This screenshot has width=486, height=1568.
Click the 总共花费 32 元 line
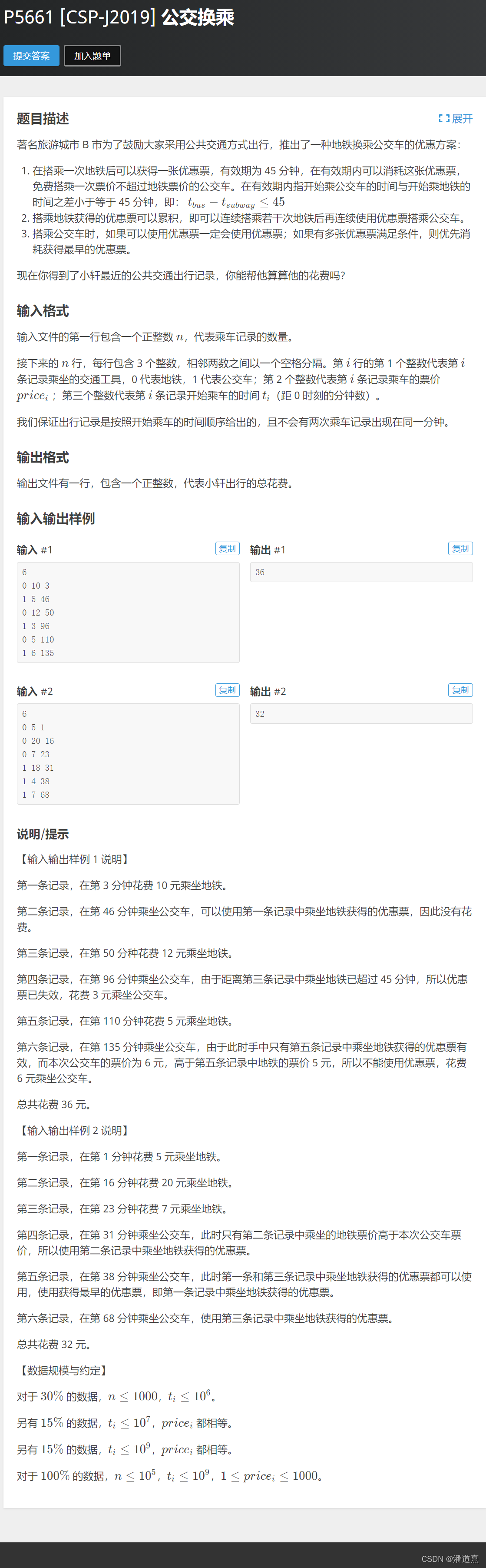(54, 1345)
